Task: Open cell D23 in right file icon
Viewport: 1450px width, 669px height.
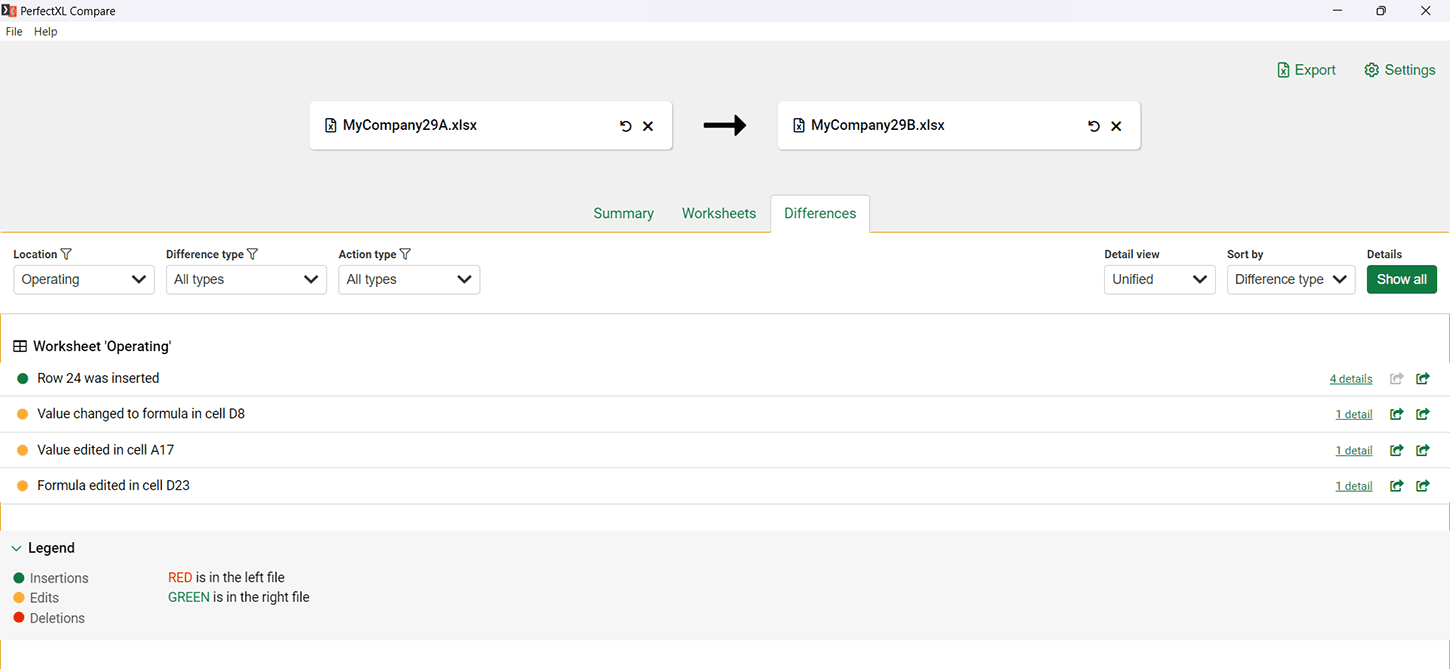Action: coord(1423,486)
